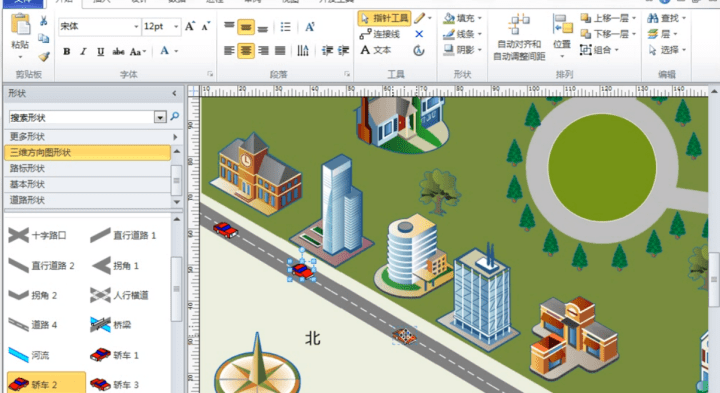Screen dimensions: 720x393
Task: Click the 上移一层 bring forward button
Action: (x=608, y=18)
